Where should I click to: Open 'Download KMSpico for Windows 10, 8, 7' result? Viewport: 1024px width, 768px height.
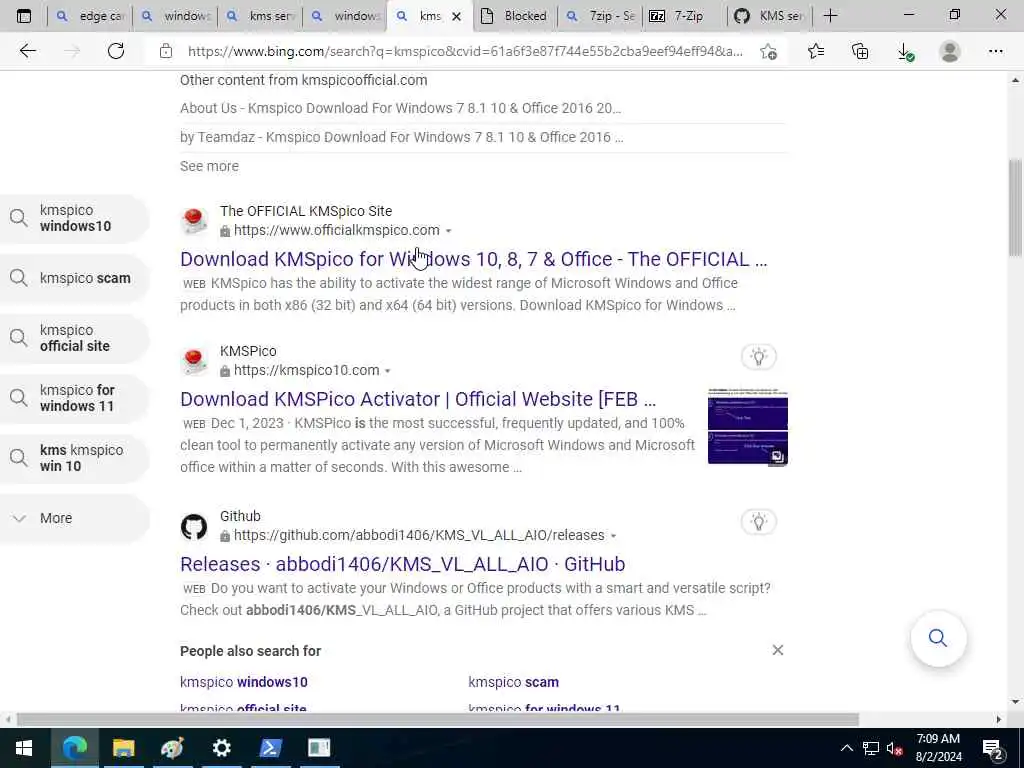(473, 259)
